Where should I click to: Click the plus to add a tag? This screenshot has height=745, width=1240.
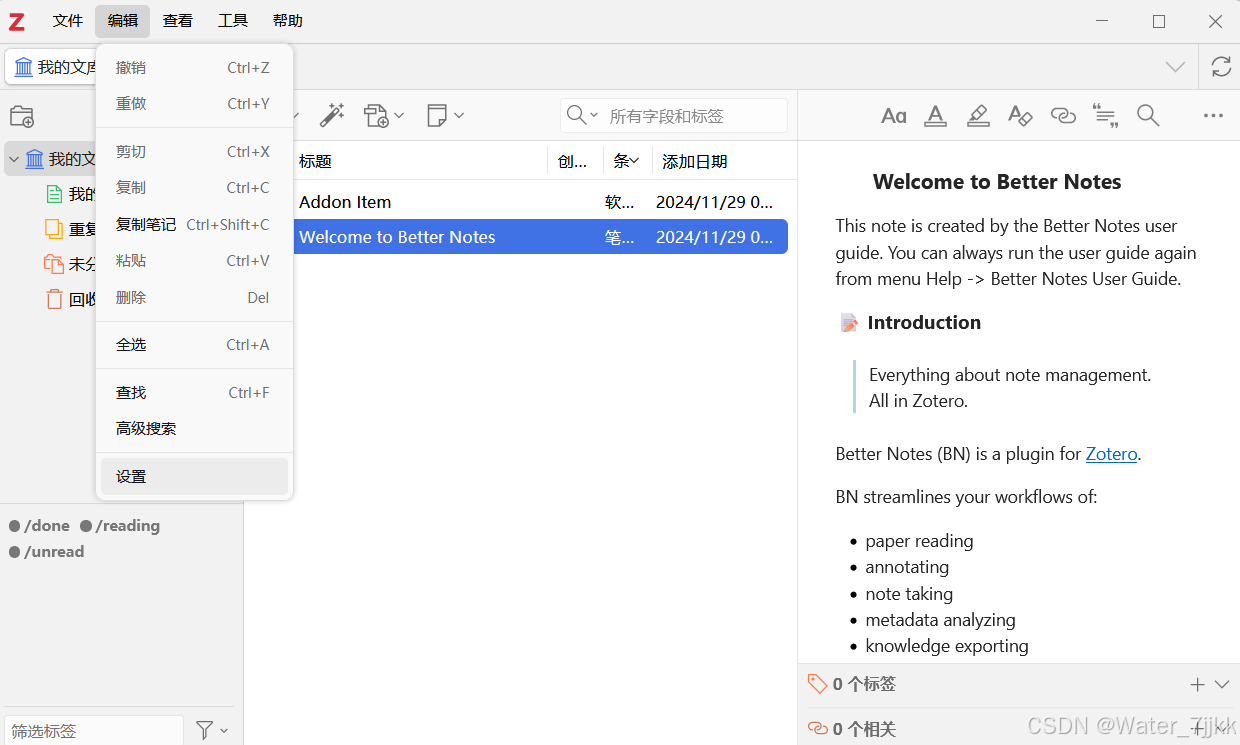[1197, 684]
